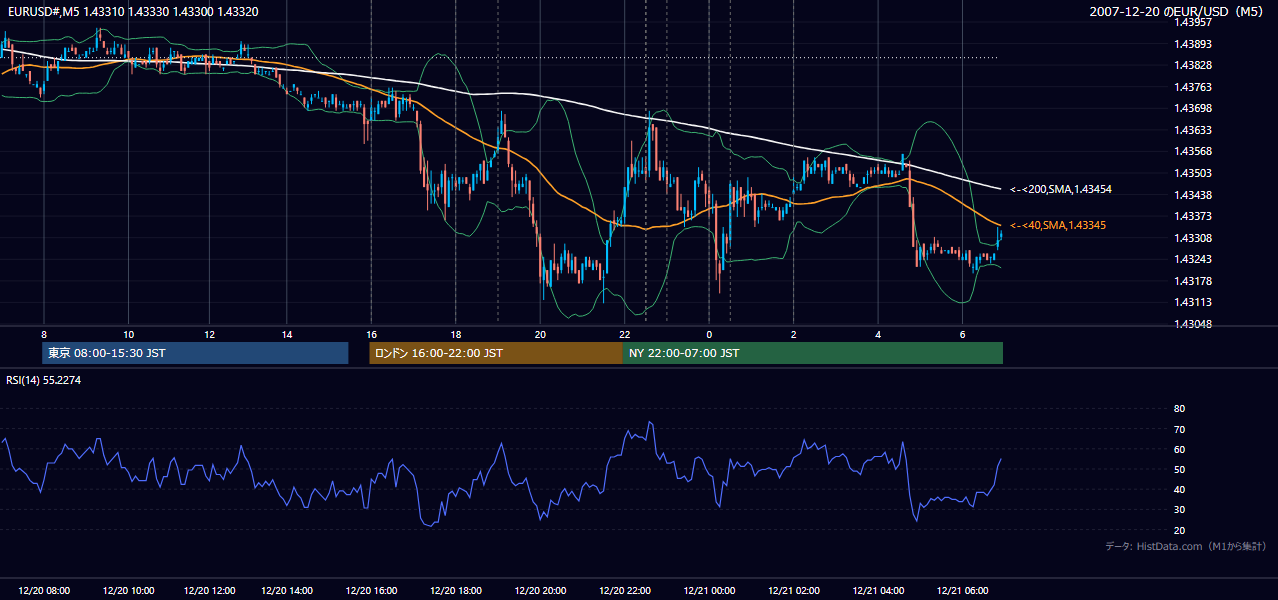Click RSI axis level 20
The width and height of the screenshot is (1278, 600).
(x=1179, y=530)
